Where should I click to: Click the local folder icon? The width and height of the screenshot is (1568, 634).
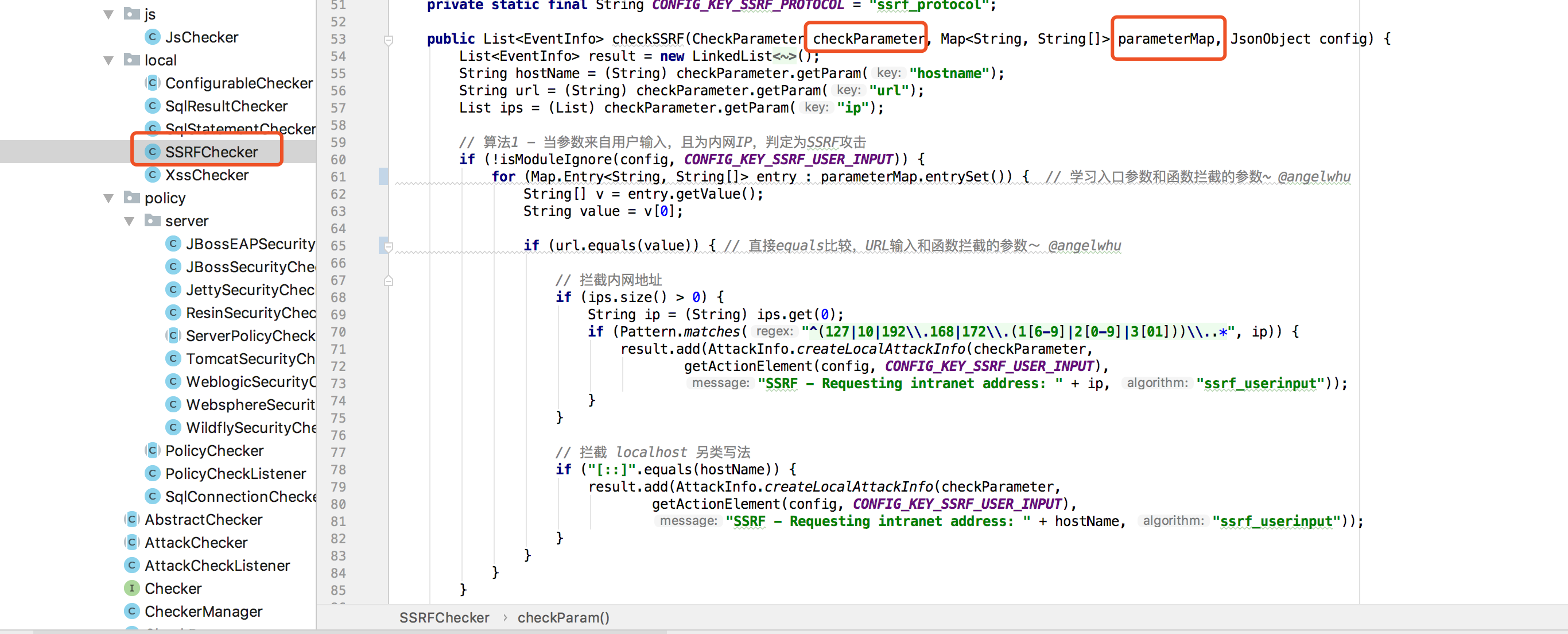tap(131, 60)
